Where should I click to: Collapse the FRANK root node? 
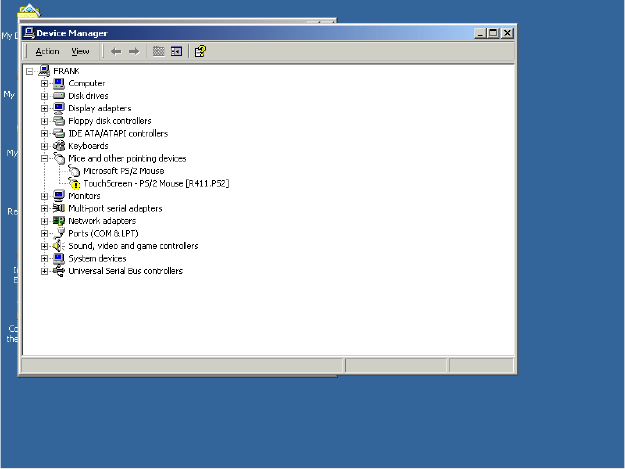[x=29, y=71]
